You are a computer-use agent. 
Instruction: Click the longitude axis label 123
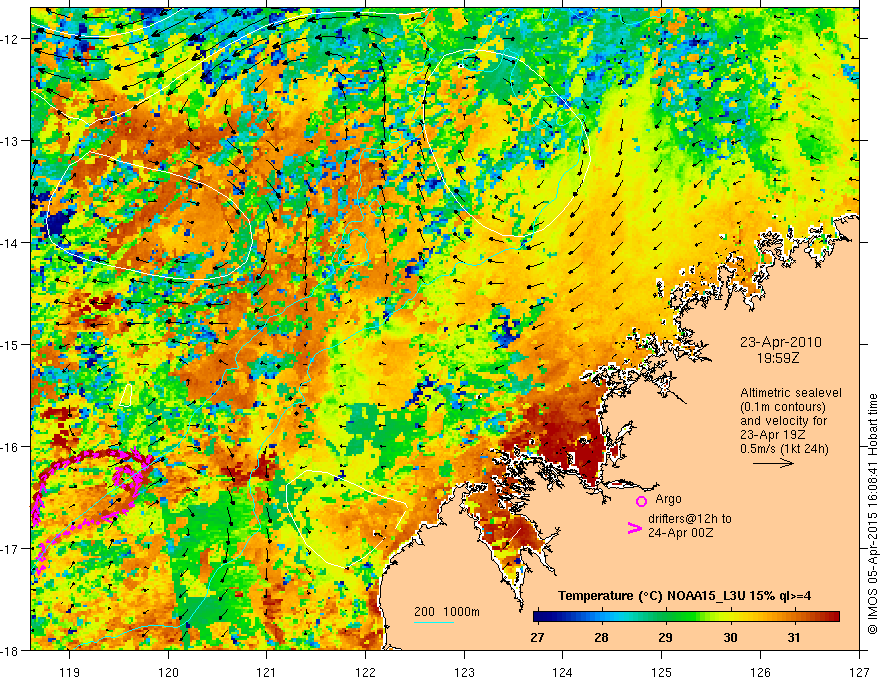pos(464,672)
